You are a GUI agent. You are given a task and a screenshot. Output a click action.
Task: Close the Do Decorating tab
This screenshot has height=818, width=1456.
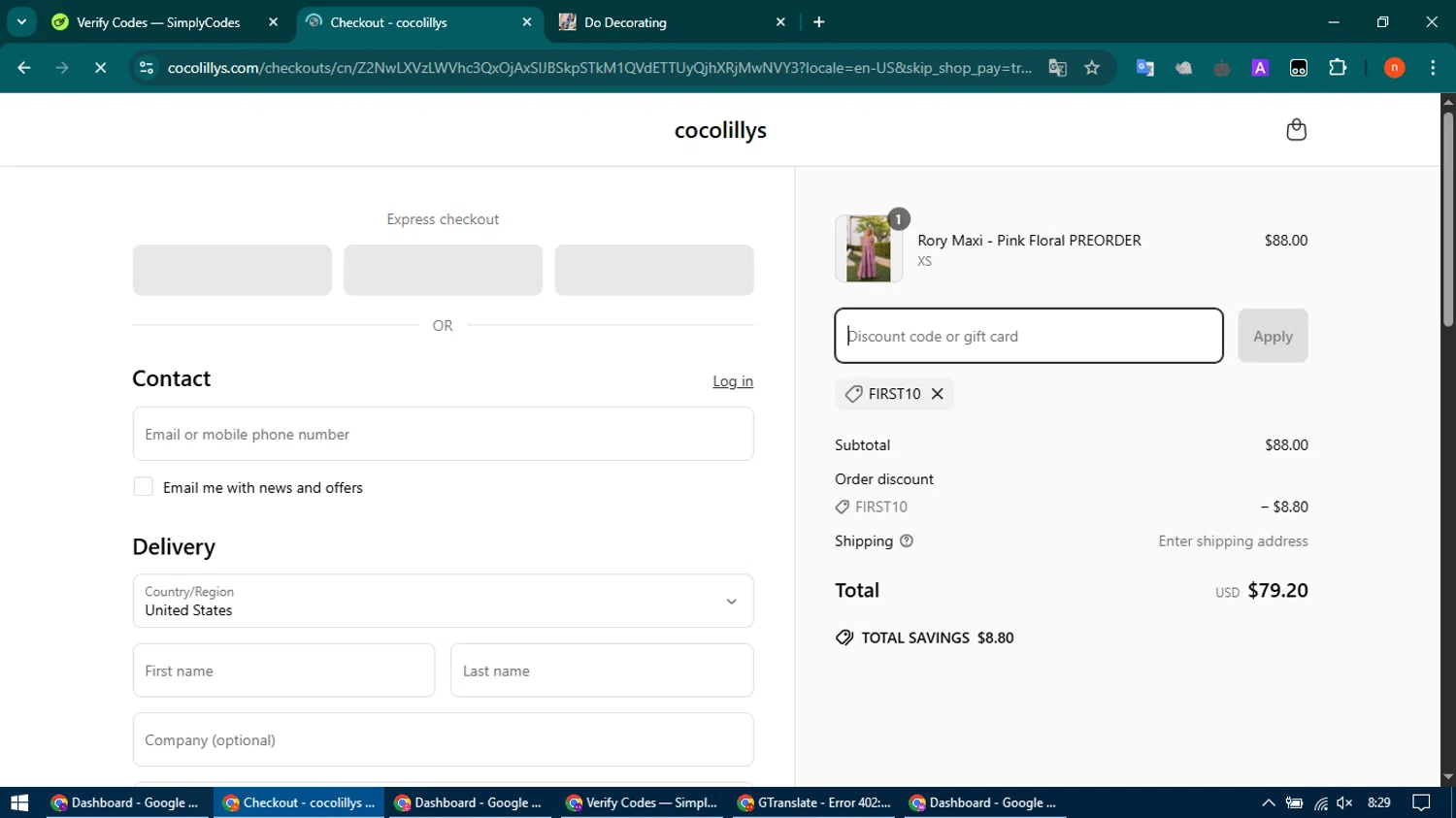click(780, 22)
